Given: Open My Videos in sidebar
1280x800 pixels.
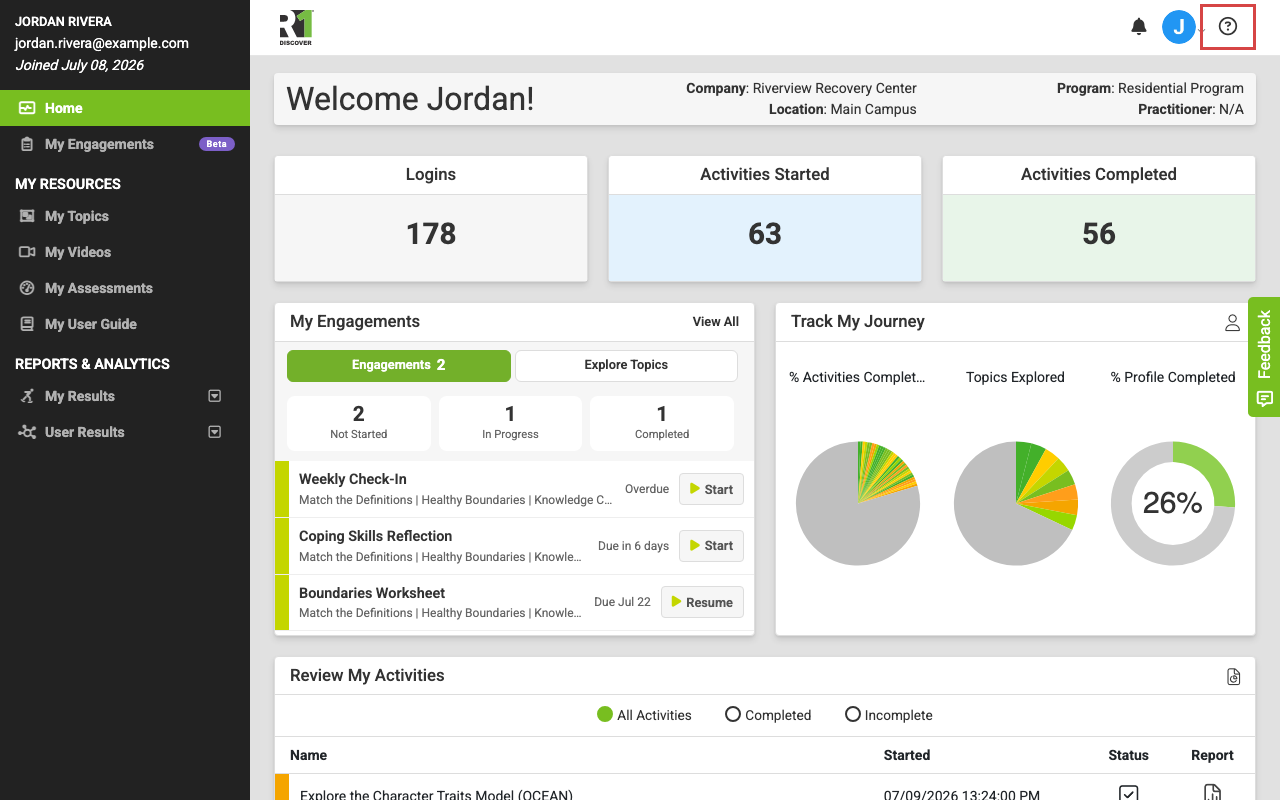Looking at the screenshot, I should coord(125,252).
